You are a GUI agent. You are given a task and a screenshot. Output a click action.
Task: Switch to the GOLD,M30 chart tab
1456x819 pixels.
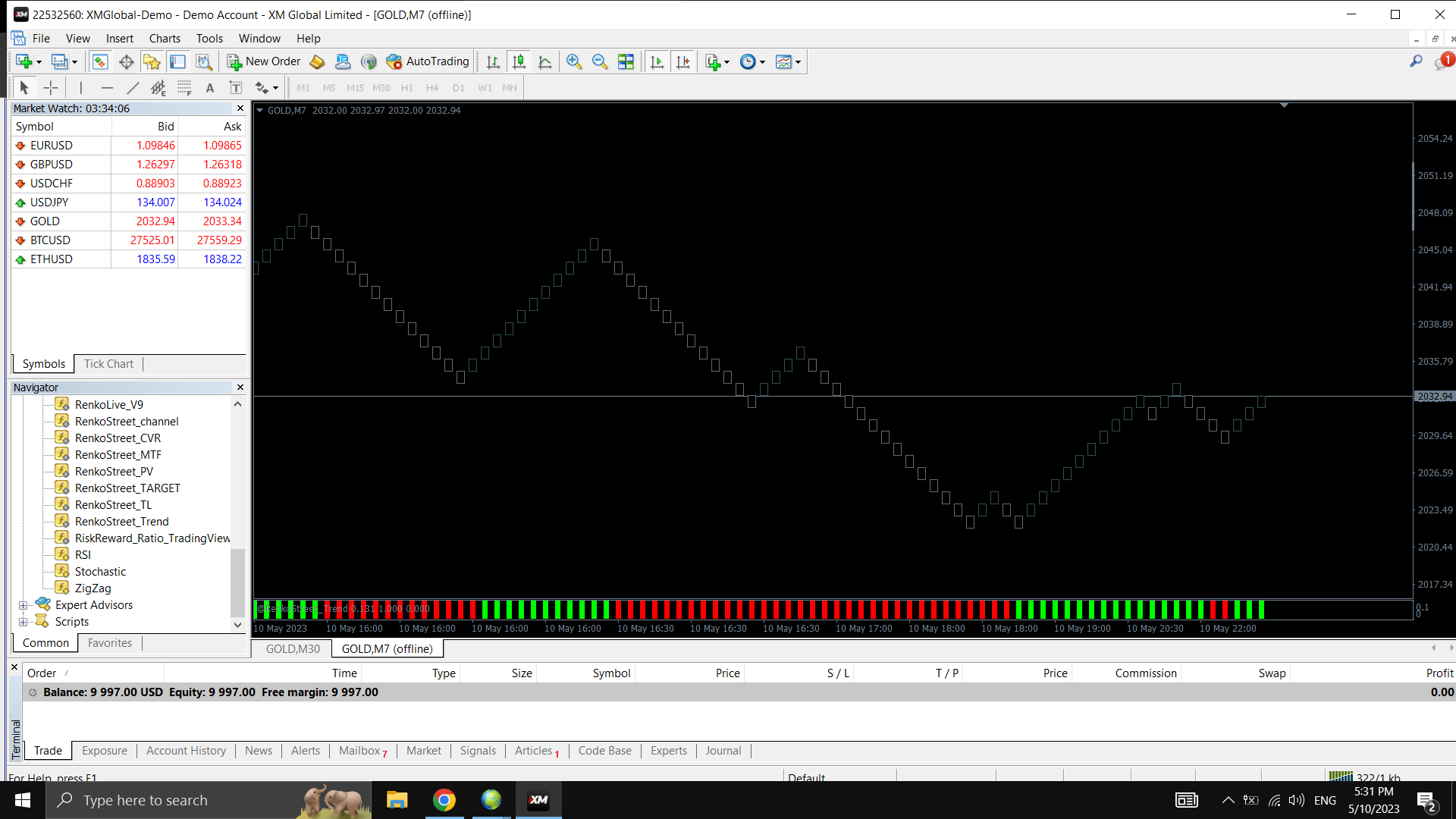click(293, 648)
